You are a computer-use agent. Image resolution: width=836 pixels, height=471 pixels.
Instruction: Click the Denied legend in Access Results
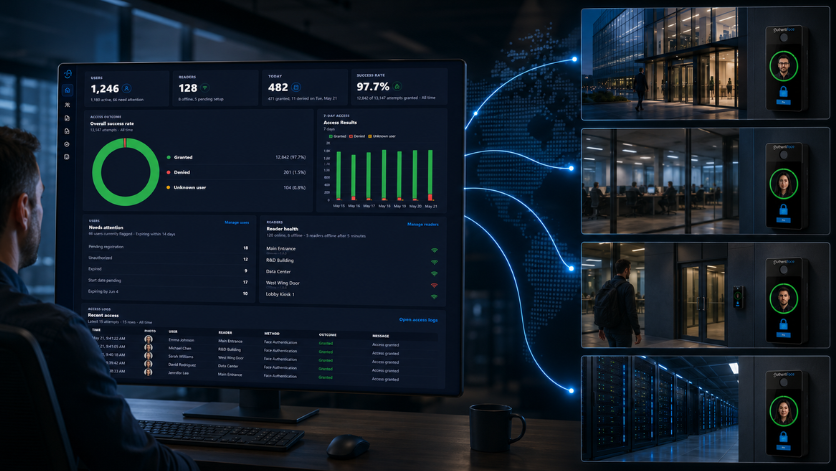pos(357,136)
